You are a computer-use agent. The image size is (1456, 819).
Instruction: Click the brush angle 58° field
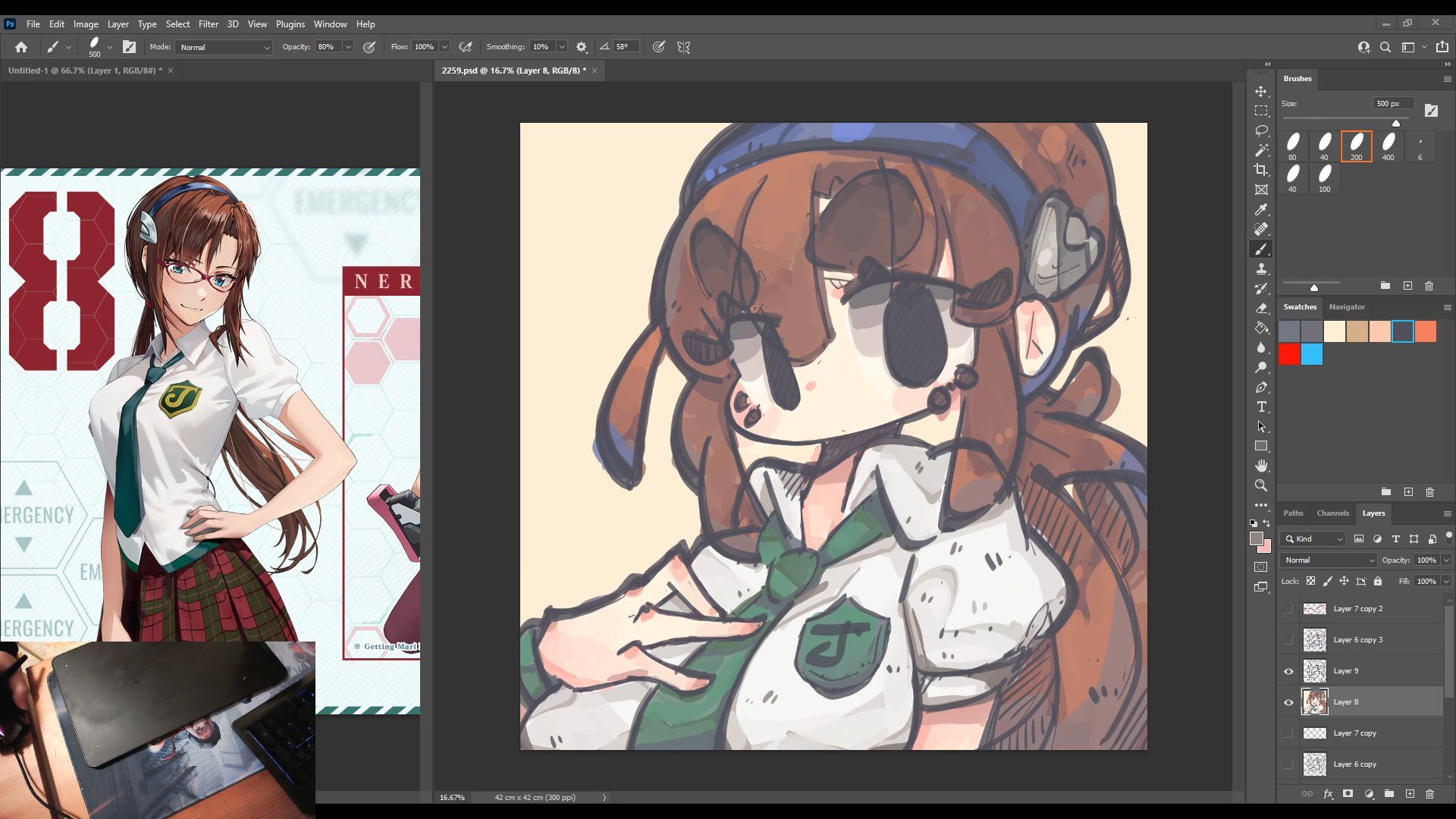click(x=625, y=47)
